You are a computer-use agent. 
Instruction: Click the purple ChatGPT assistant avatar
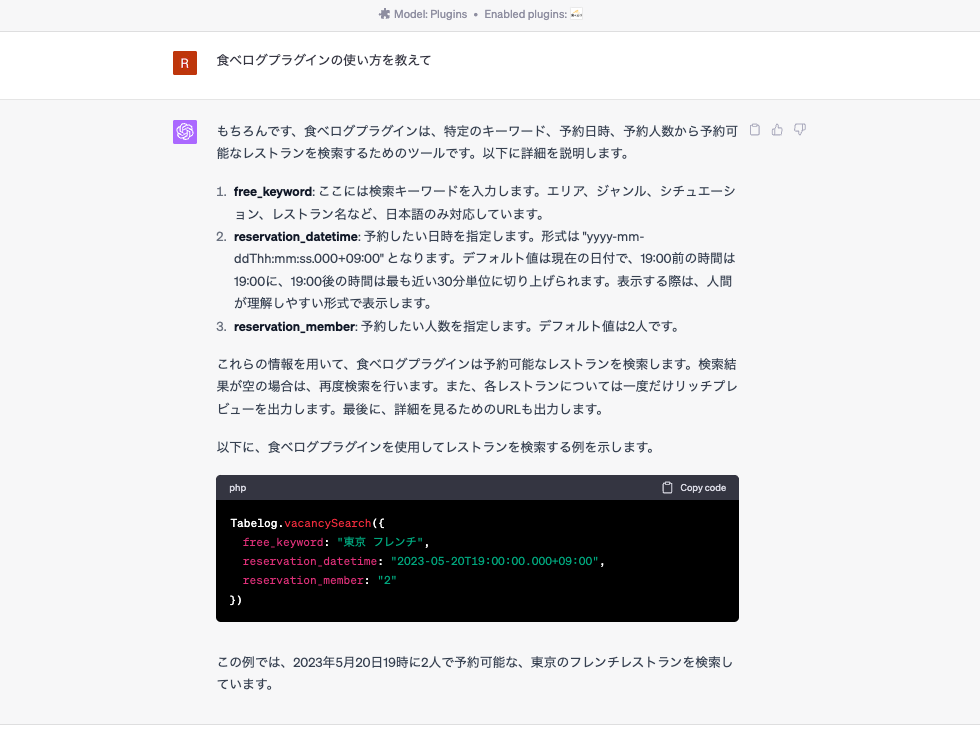[x=185, y=132]
